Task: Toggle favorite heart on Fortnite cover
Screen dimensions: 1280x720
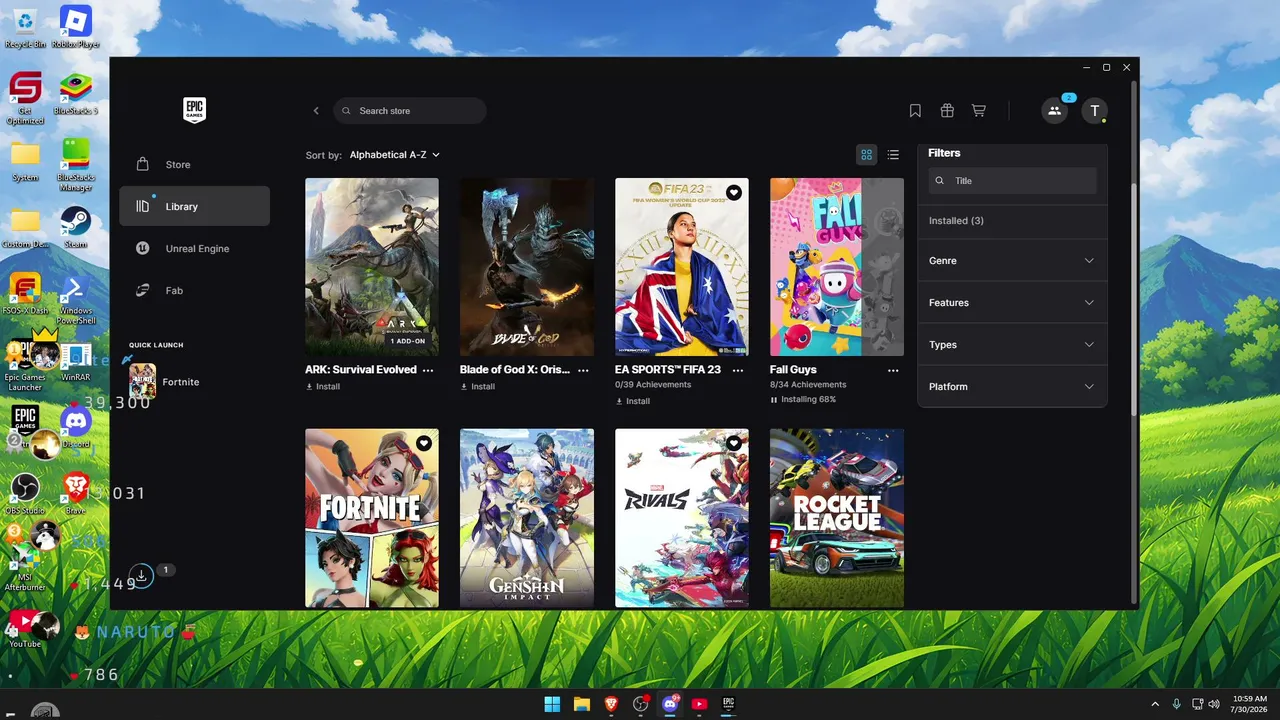Action: 424,443
